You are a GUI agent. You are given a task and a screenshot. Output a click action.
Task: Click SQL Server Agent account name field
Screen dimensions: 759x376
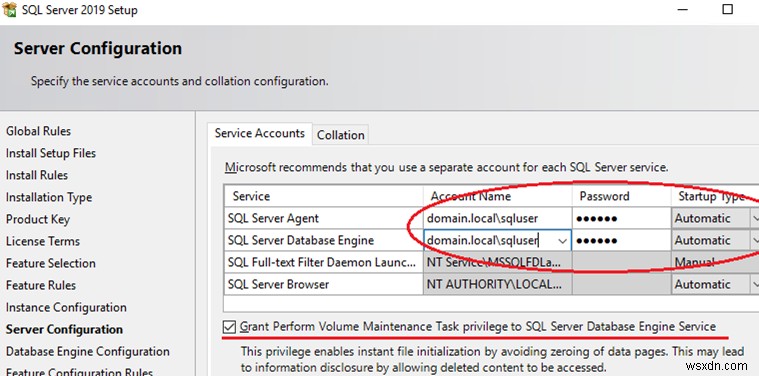pyautogui.click(x=498, y=218)
